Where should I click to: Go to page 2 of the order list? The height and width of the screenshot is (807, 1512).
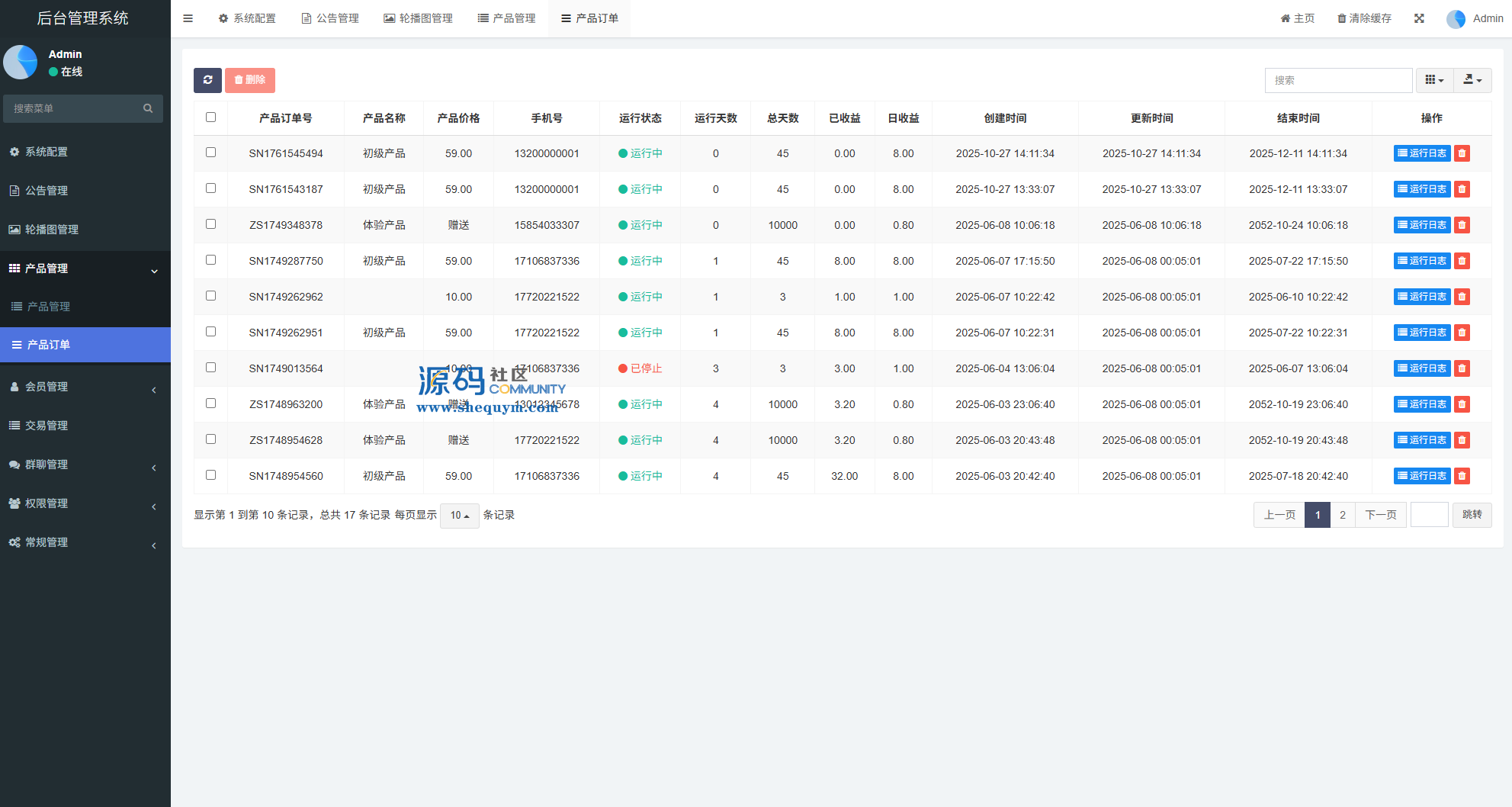tap(1343, 515)
